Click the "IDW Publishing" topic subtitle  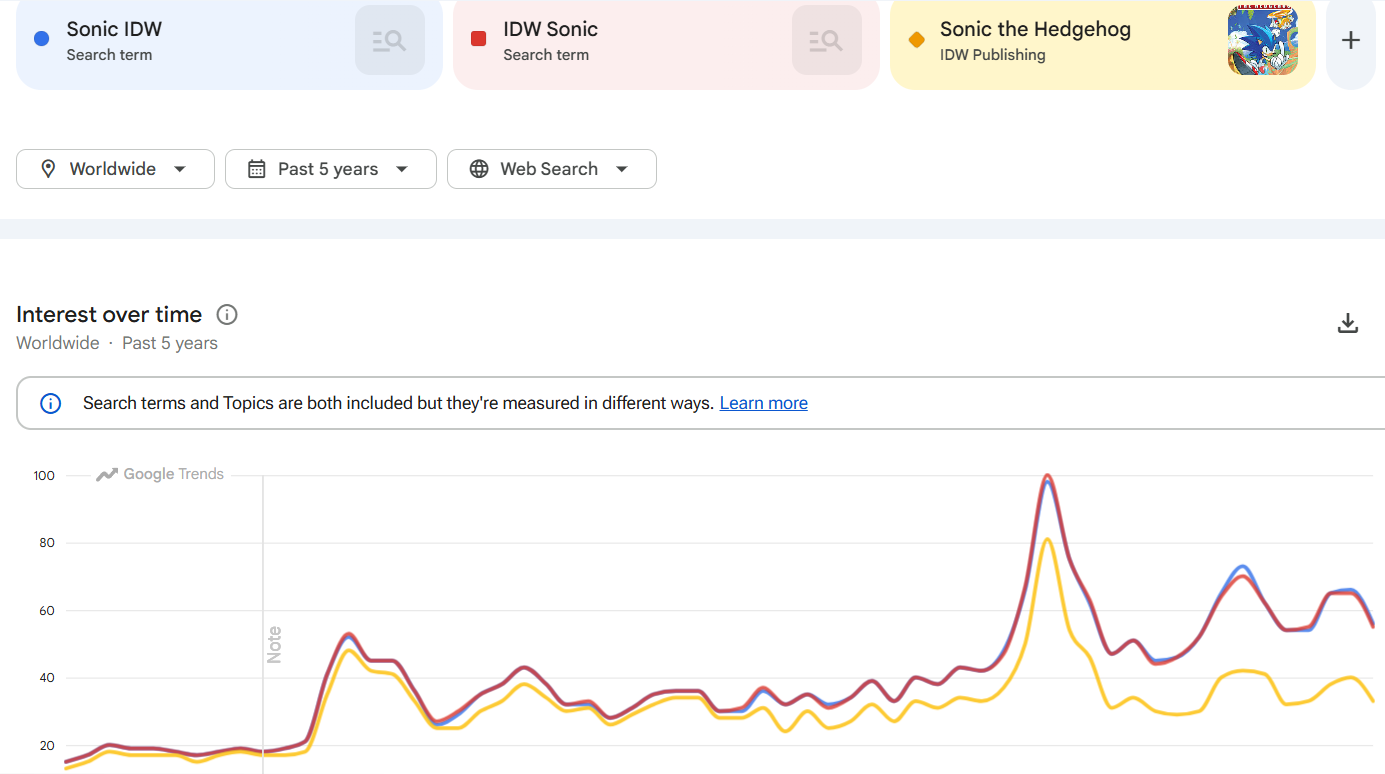pos(993,55)
